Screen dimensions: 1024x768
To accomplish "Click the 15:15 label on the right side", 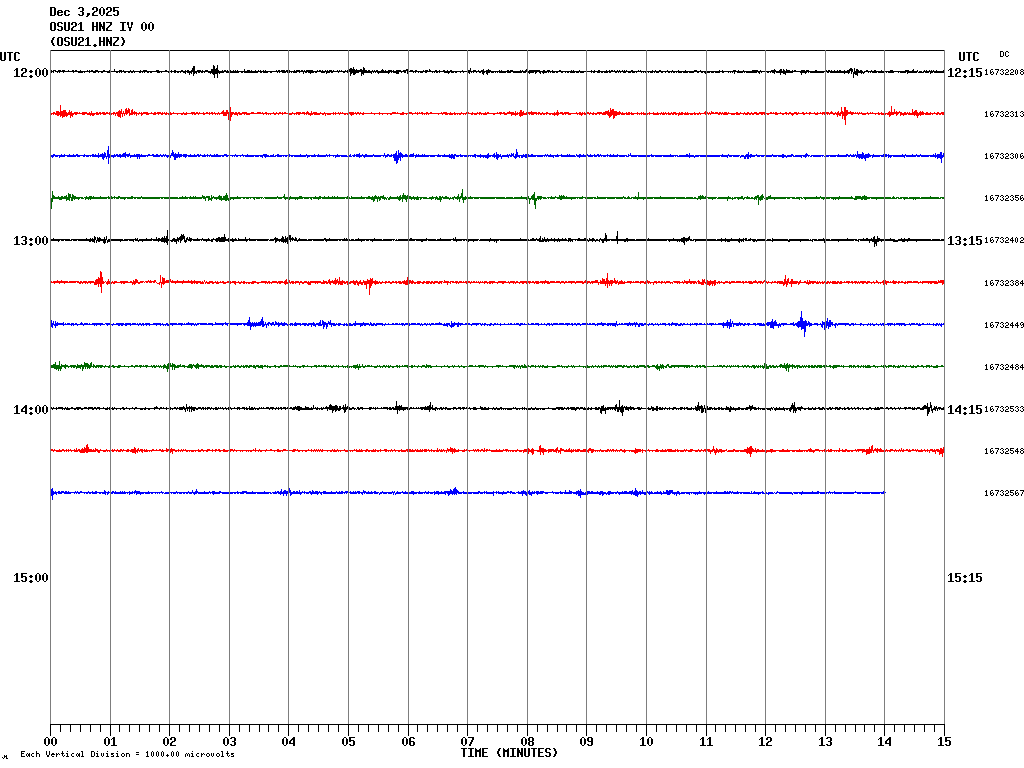I will (964, 577).
